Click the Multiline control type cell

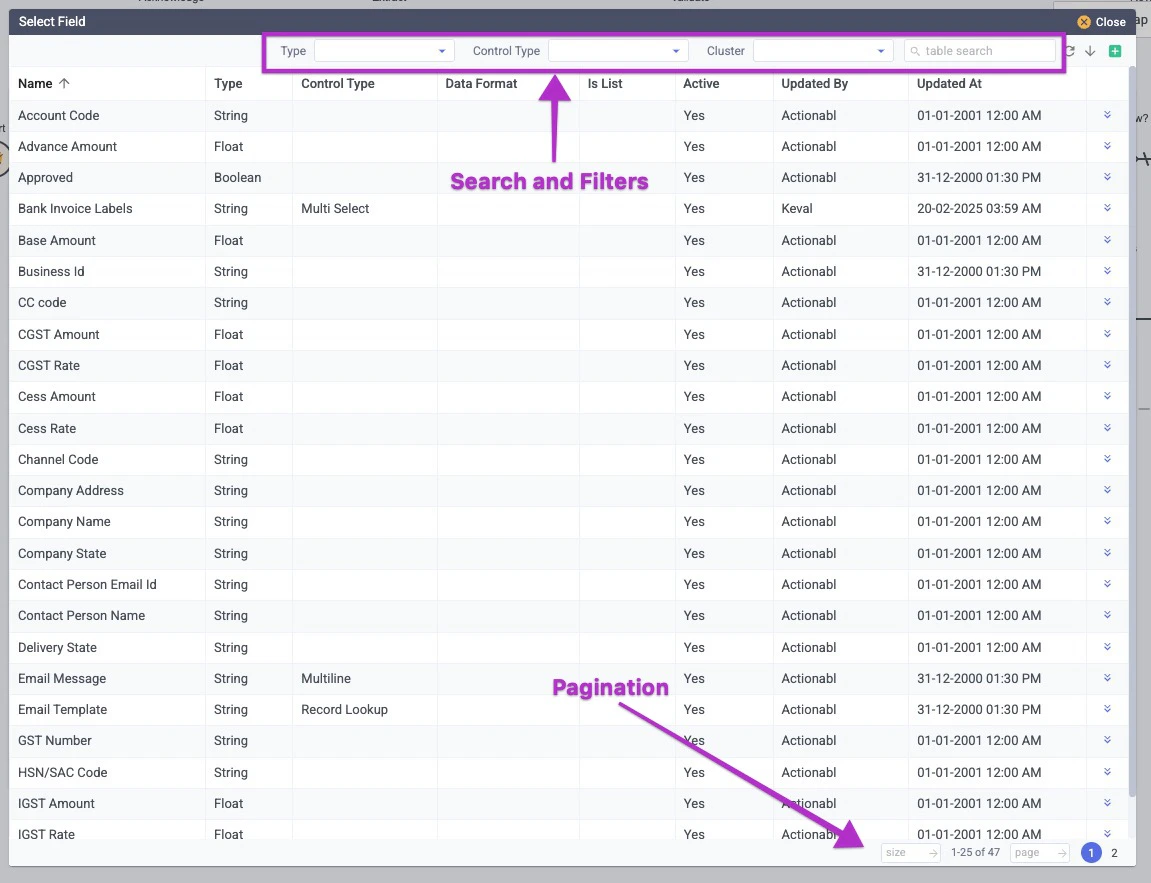(326, 679)
